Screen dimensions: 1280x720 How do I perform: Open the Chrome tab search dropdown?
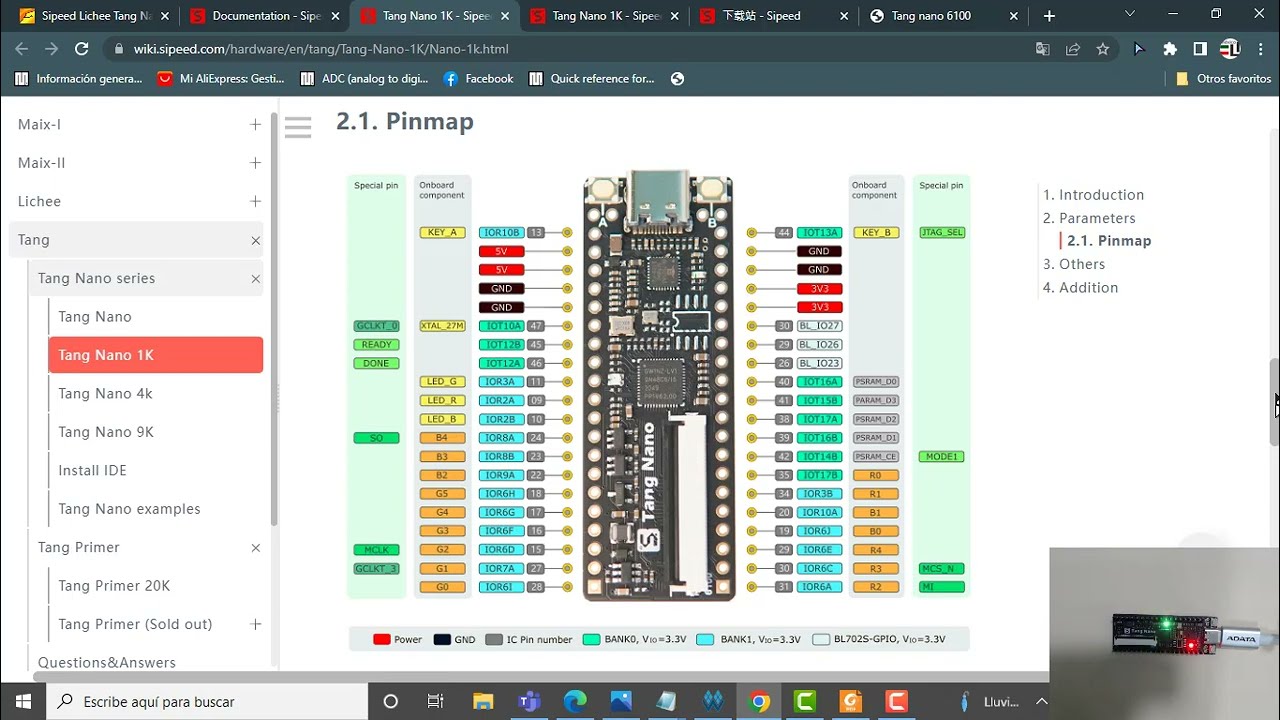coord(1131,15)
